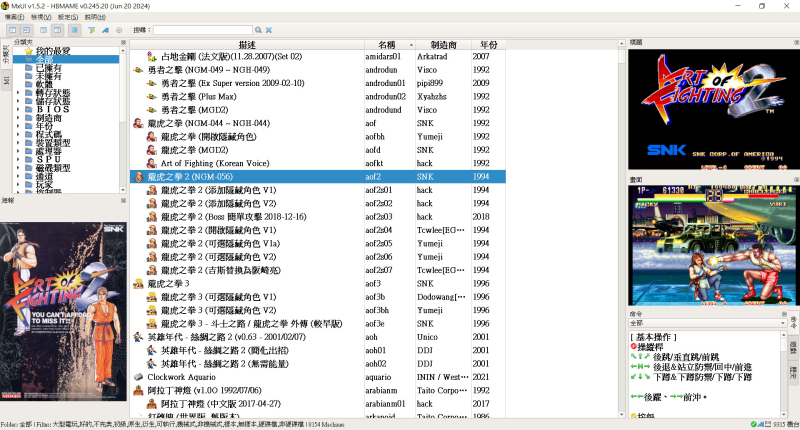Click the gameplay snapshot image

coord(714,246)
